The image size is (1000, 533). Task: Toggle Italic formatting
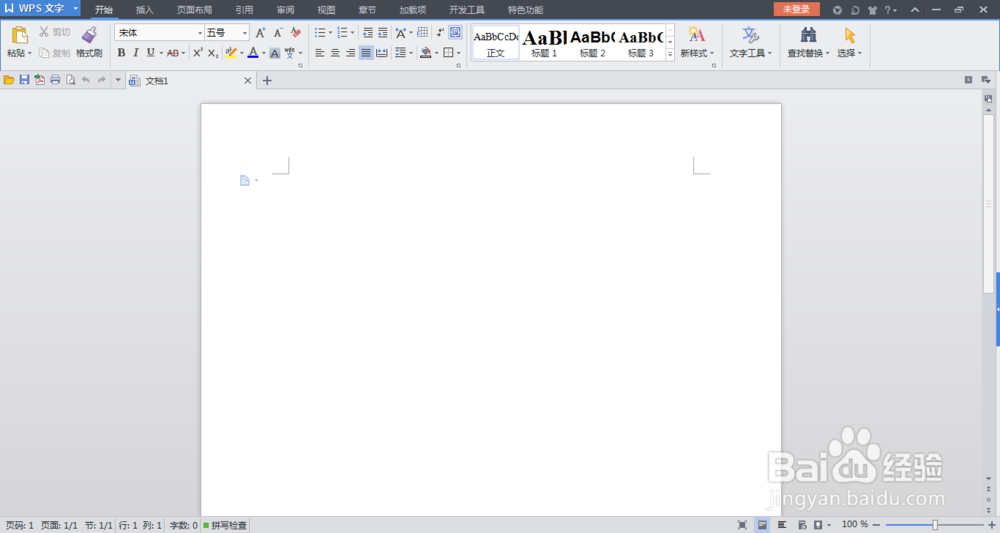[x=136, y=53]
